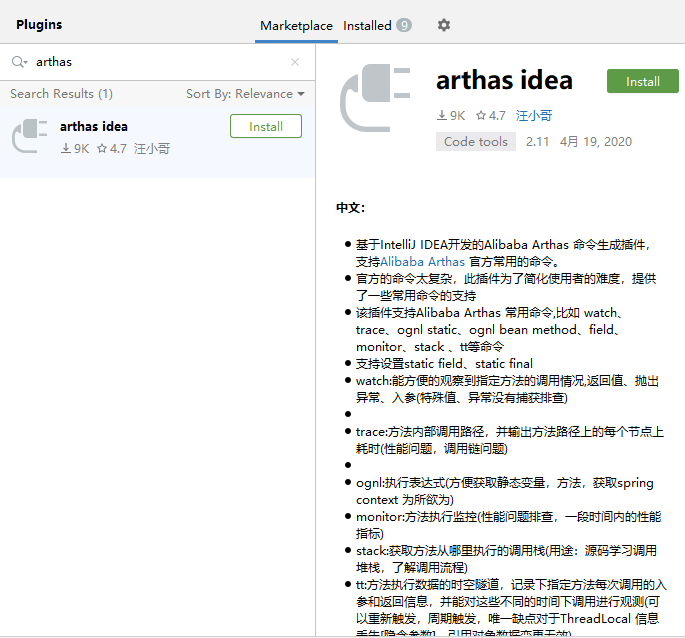Click the 中文: description heading
Viewport: 685px width, 638px height.
pos(350,208)
